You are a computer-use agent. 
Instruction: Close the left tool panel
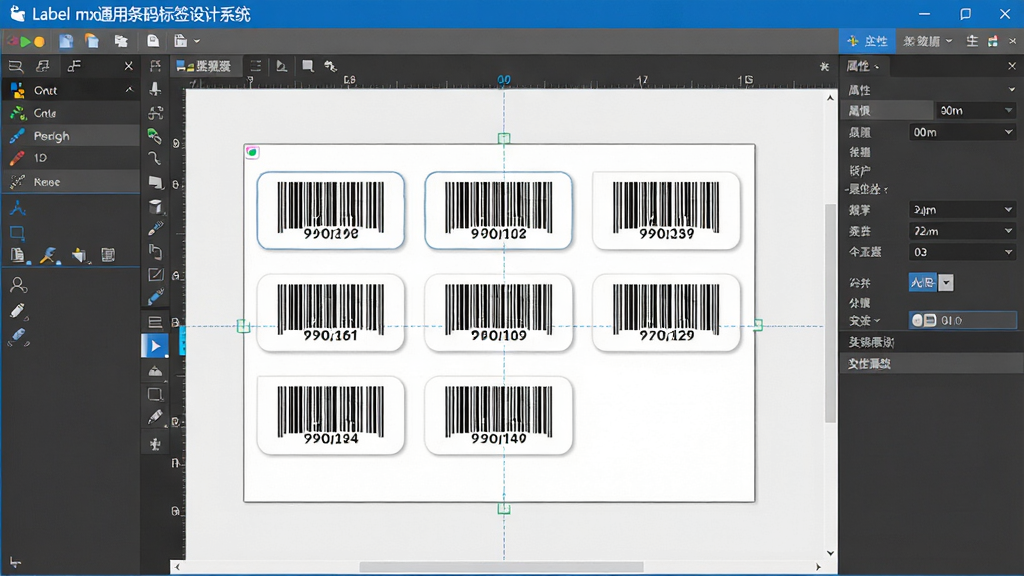coord(129,66)
